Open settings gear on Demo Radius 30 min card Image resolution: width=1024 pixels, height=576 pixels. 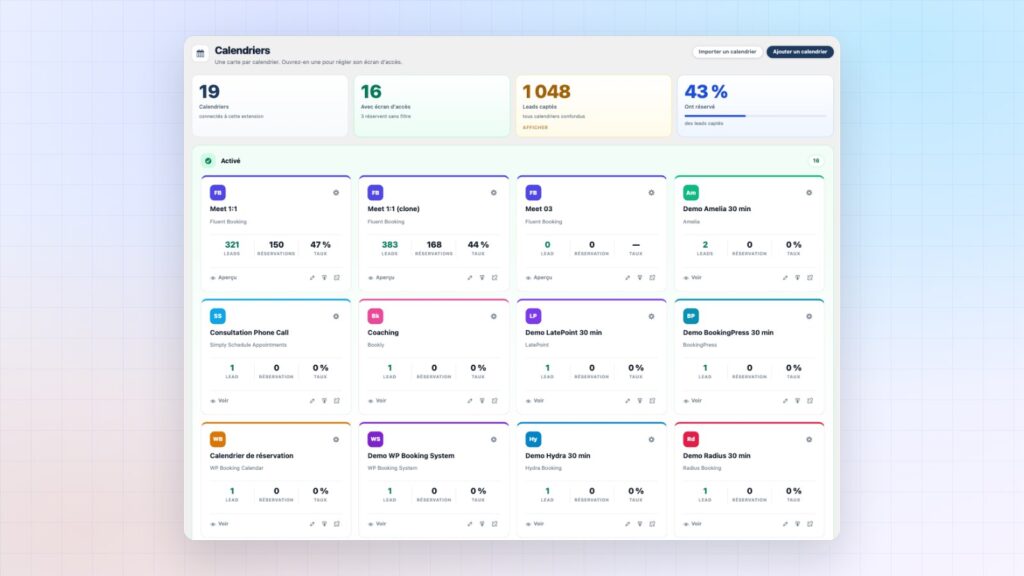click(809, 440)
